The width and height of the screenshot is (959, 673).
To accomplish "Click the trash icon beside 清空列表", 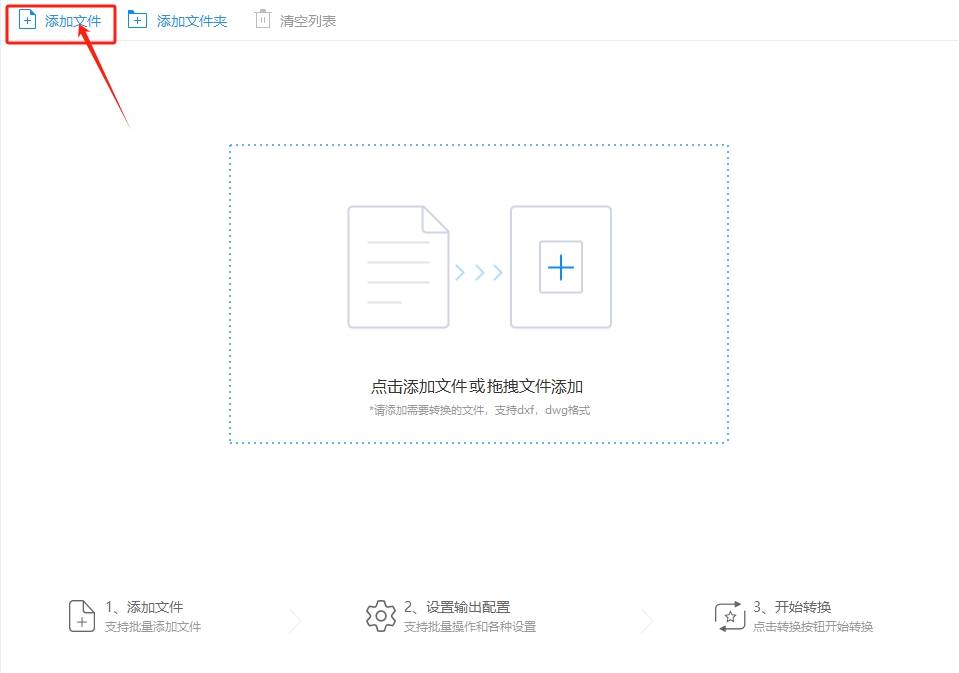I will (262, 18).
